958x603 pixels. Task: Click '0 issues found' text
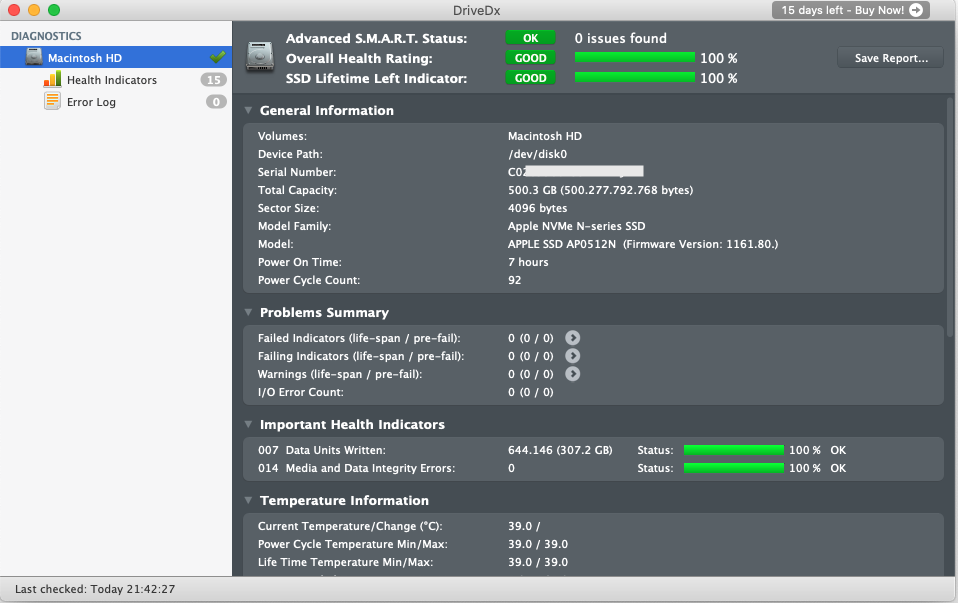tap(620, 38)
